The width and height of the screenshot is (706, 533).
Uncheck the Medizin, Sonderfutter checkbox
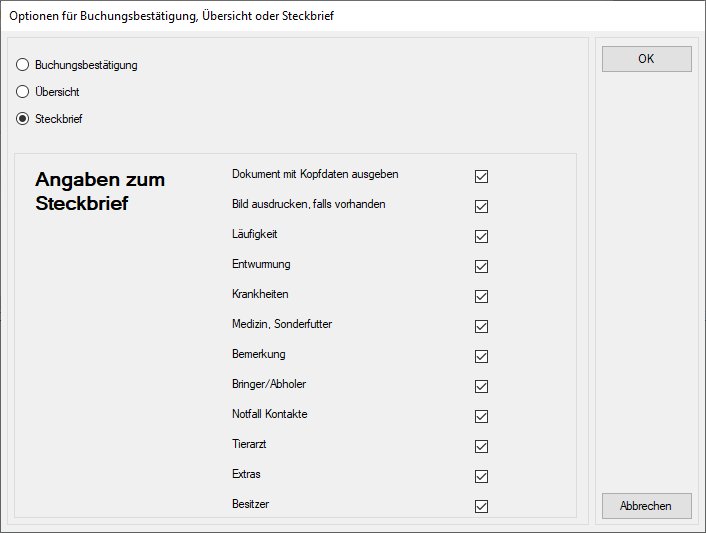481,326
